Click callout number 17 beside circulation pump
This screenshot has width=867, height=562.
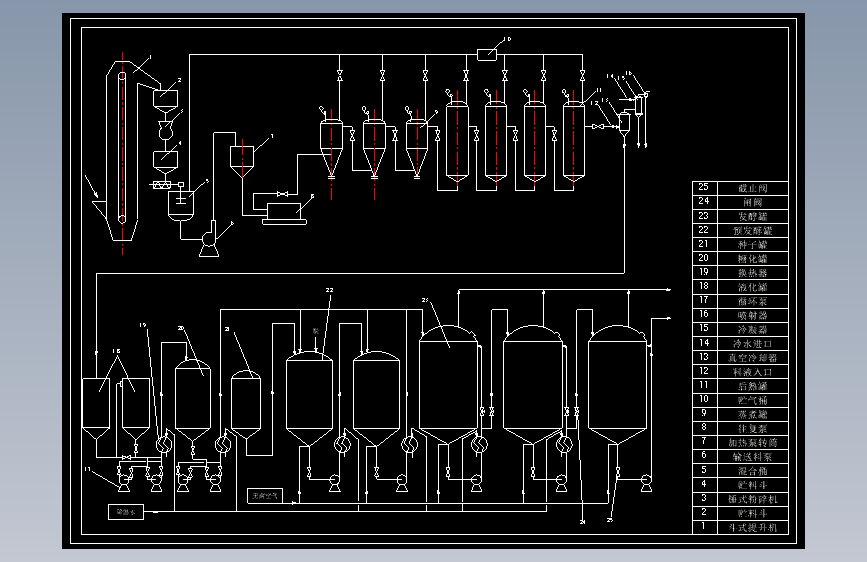pyautogui.click(x=87, y=469)
